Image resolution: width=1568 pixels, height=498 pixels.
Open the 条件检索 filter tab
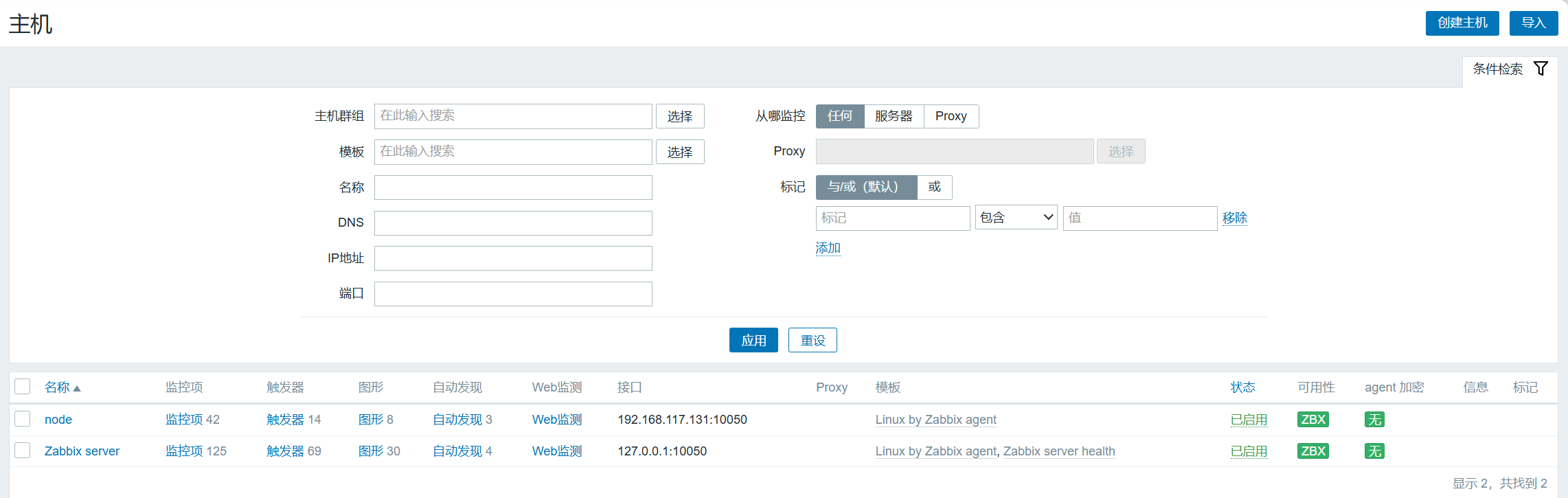[1510, 69]
